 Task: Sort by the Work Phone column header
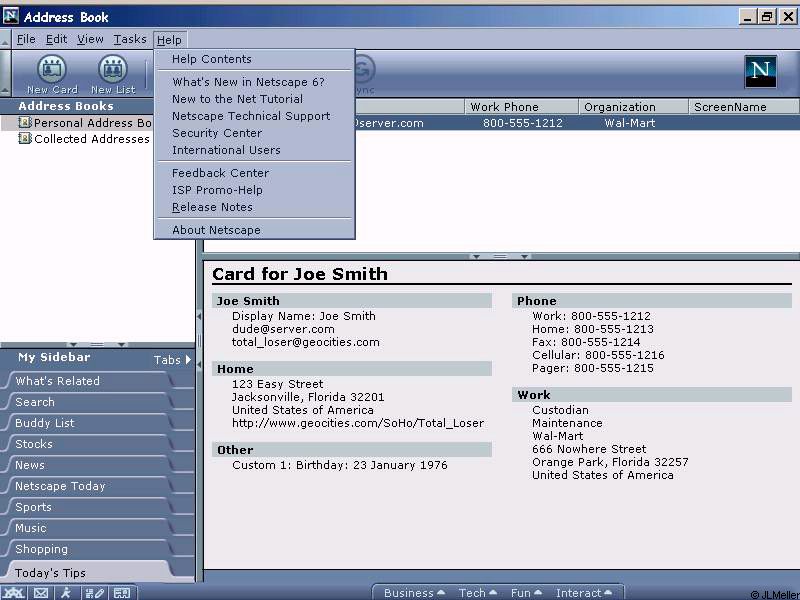point(521,107)
